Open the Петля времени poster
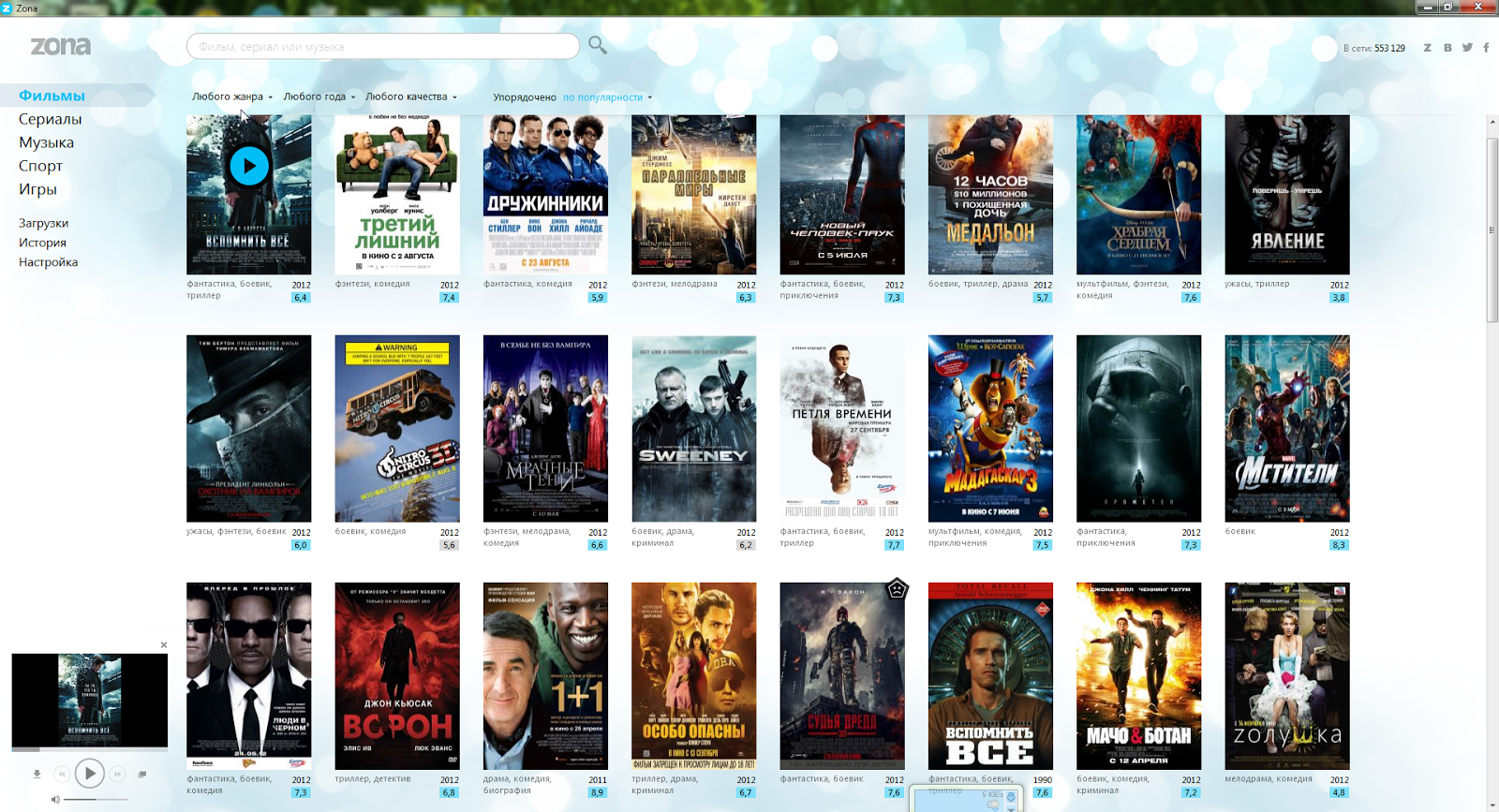Viewport: 1499px width, 812px height. point(842,428)
